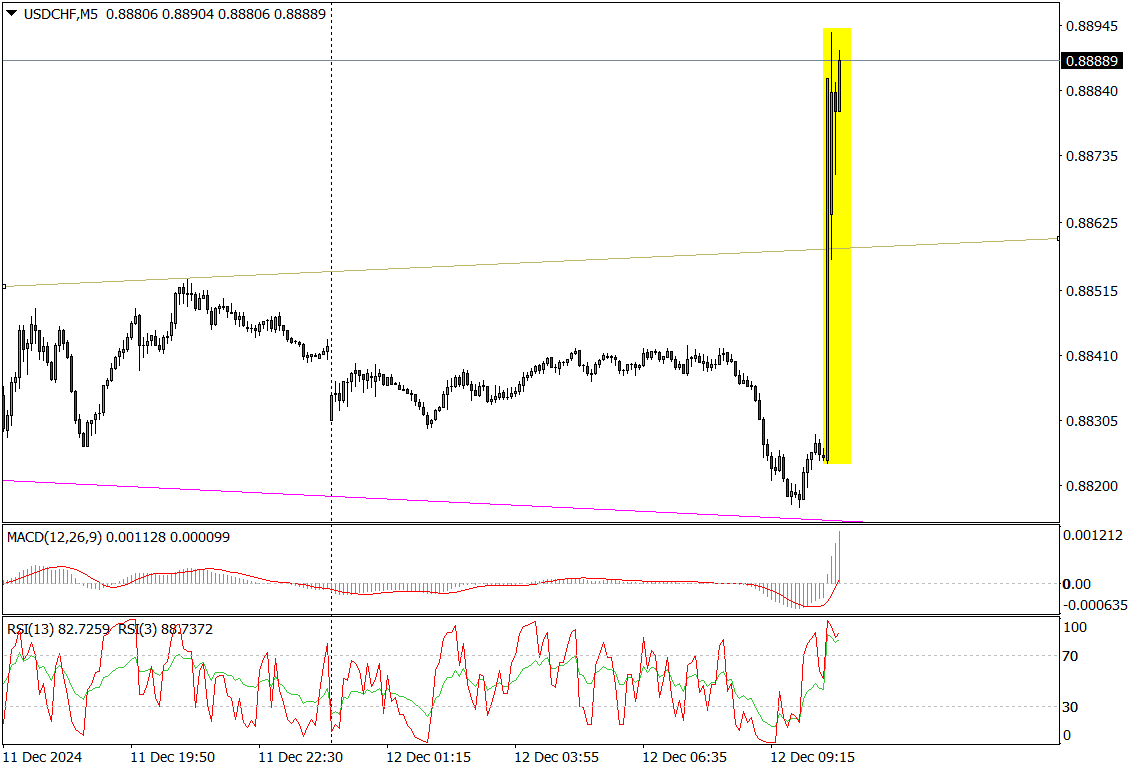This screenshot has width=1131, height=771.
Task: Select the yellow highlighted rectangle on the spike
Action: [x=837, y=246]
